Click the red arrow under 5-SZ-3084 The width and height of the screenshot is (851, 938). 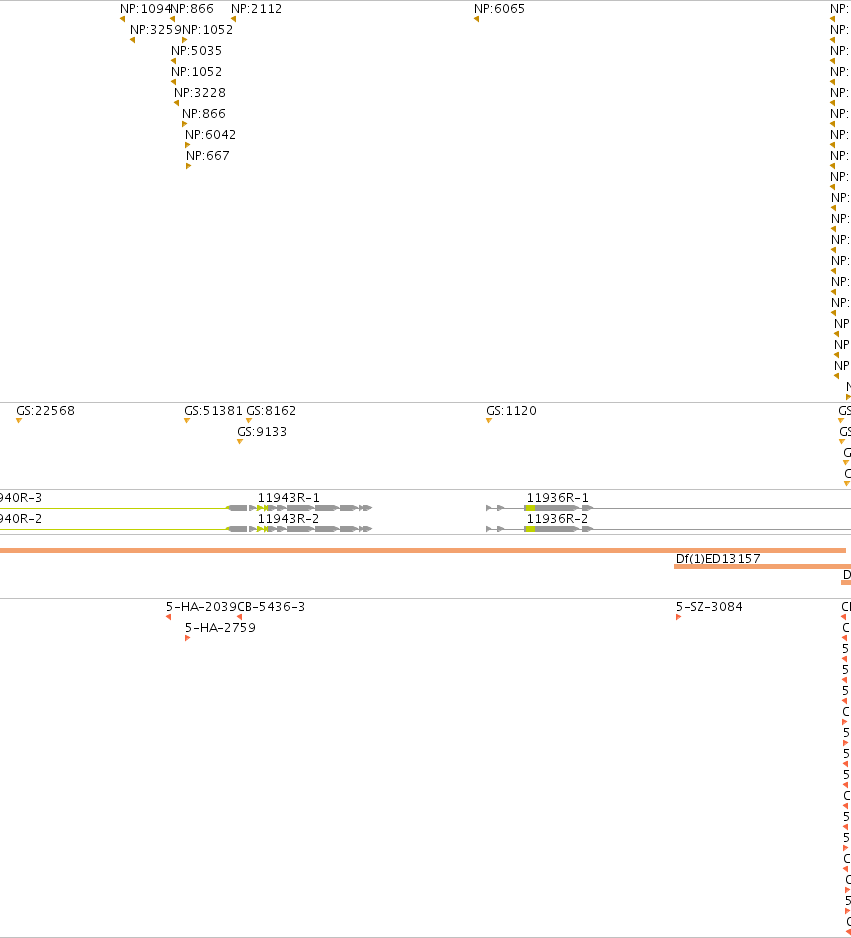679,617
